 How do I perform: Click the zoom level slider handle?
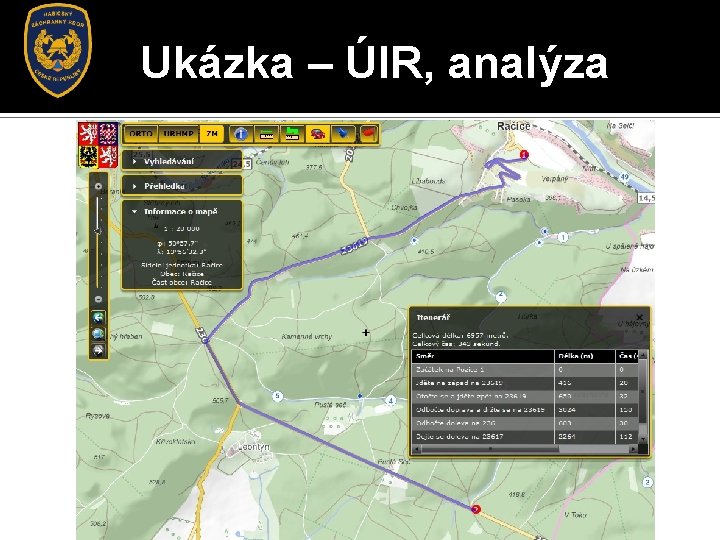pos(98,230)
